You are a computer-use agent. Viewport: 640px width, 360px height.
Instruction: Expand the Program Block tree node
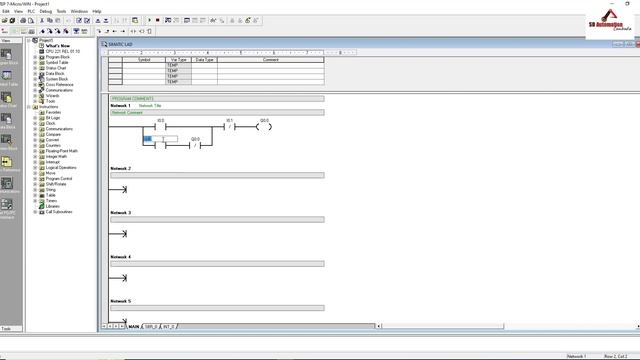pyautogui.click(x=35, y=57)
